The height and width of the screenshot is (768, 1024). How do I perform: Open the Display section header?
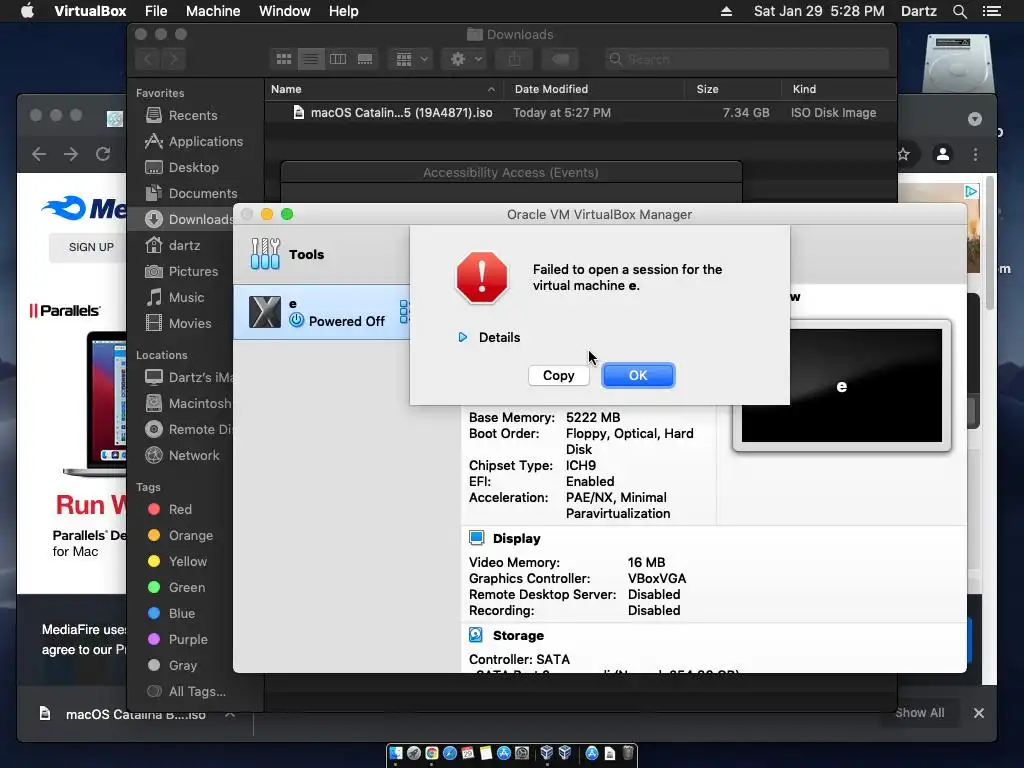point(516,539)
